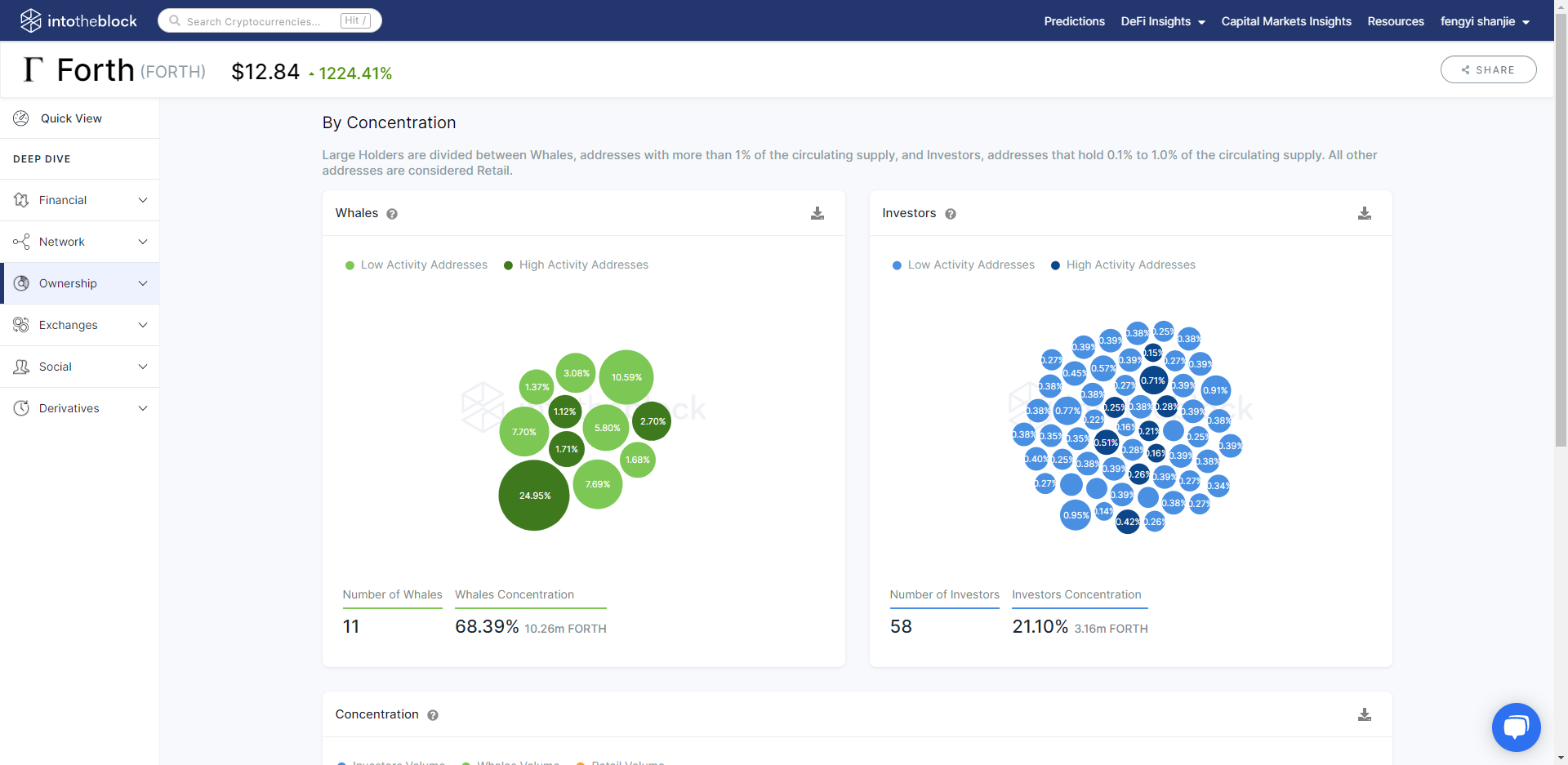Open Concentration help tooltip icon
The width and height of the screenshot is (1568, 765).
pyautogui.click(x=433, y=715)
